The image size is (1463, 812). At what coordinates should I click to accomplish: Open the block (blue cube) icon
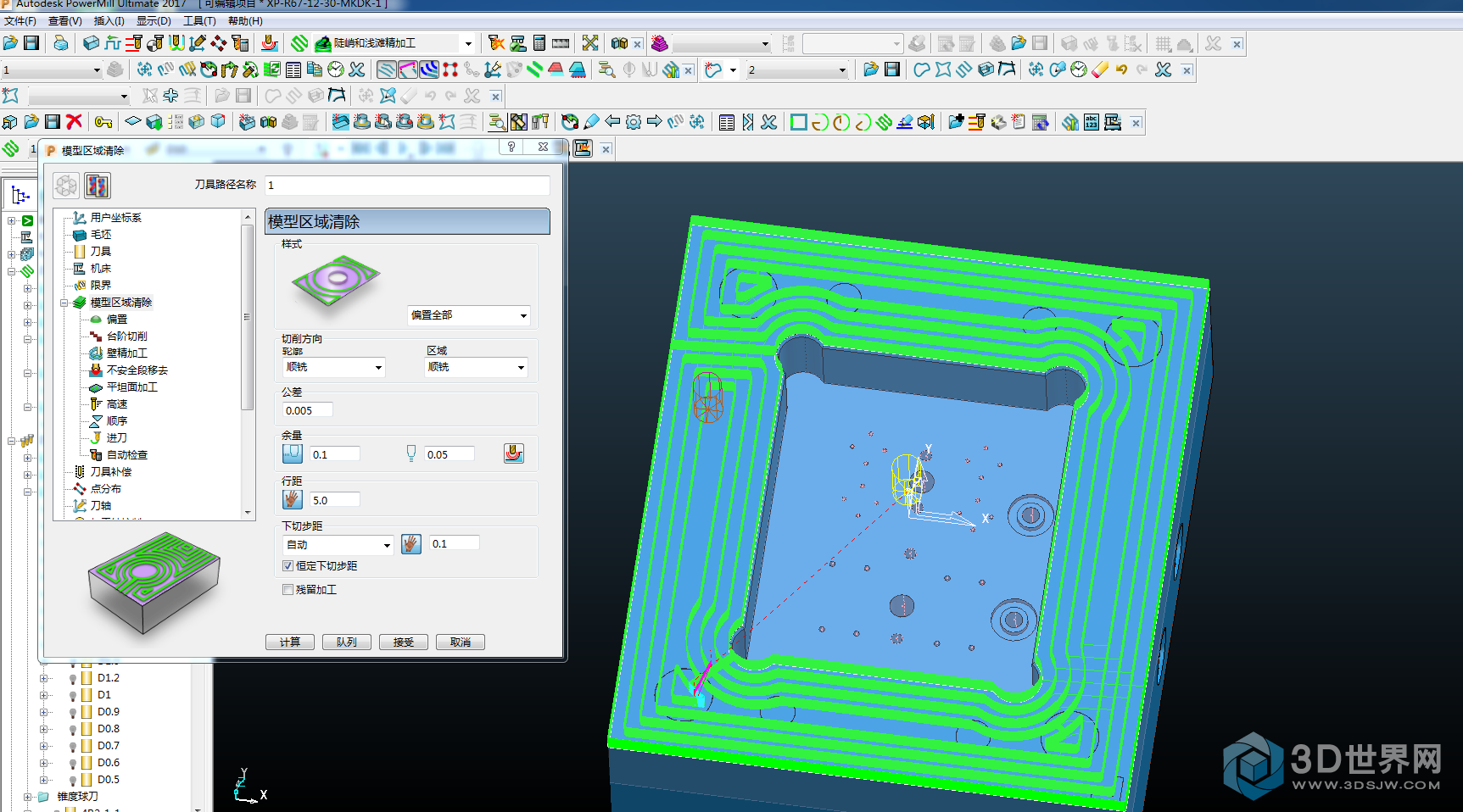91,43
